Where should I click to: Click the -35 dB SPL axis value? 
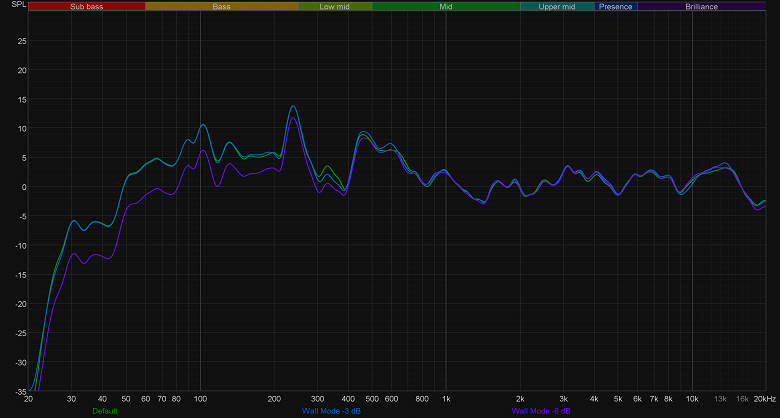click(20, 392)
